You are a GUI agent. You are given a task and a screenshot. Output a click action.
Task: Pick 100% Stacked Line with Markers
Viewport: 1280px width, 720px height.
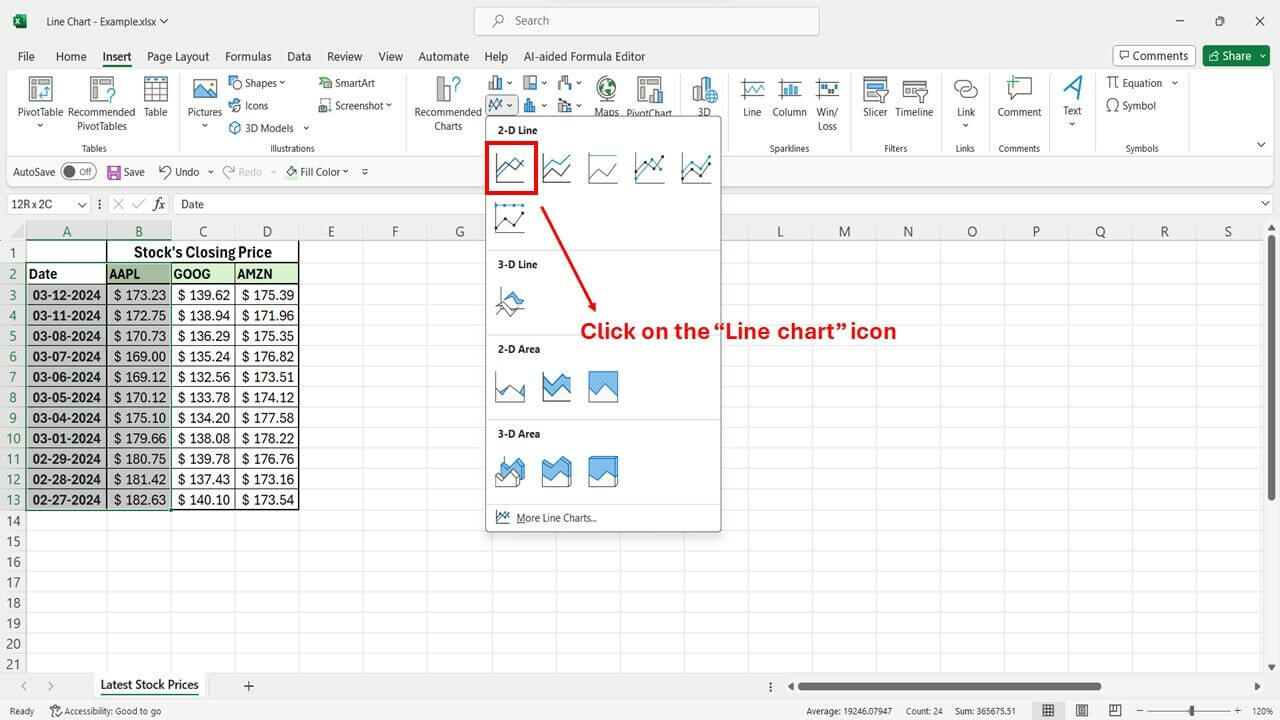510,217
